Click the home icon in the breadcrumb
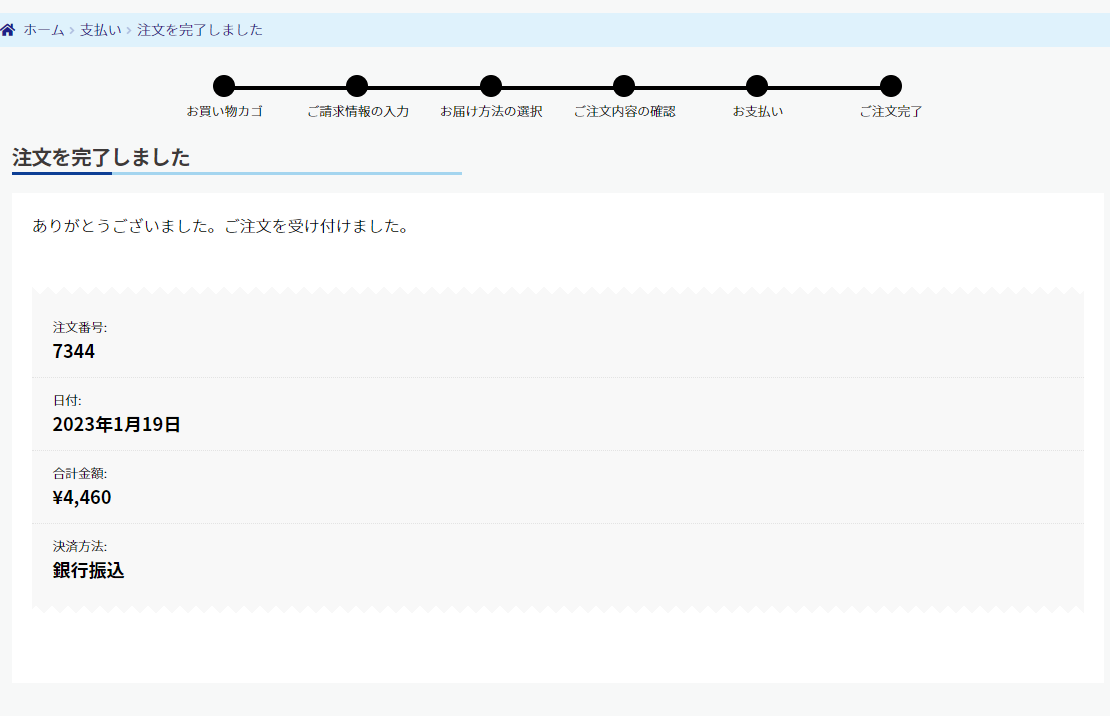Viewport: 1110px width, 716px height. pyautogui.click(x=8, y=30)
